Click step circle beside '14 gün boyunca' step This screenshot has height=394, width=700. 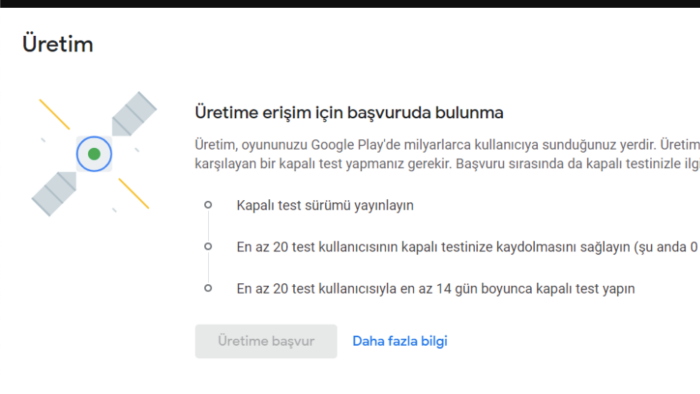coord(208,288)
